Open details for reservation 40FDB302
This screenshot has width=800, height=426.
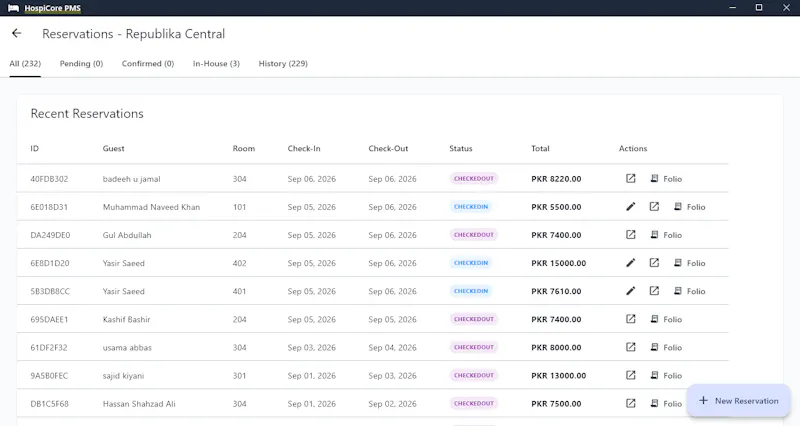tap(631, 179)
